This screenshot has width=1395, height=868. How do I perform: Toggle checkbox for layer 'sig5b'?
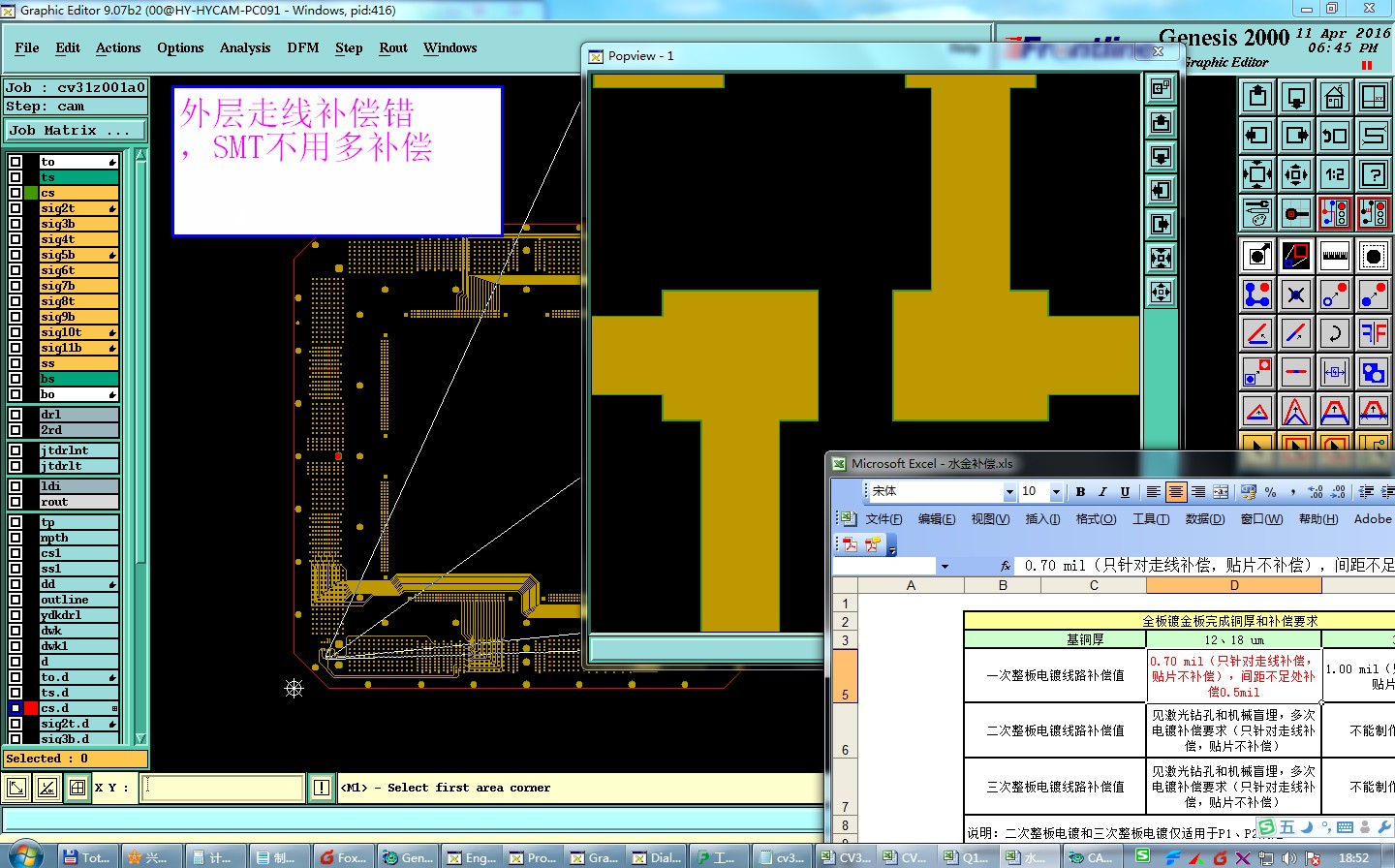tap(15, 255)
